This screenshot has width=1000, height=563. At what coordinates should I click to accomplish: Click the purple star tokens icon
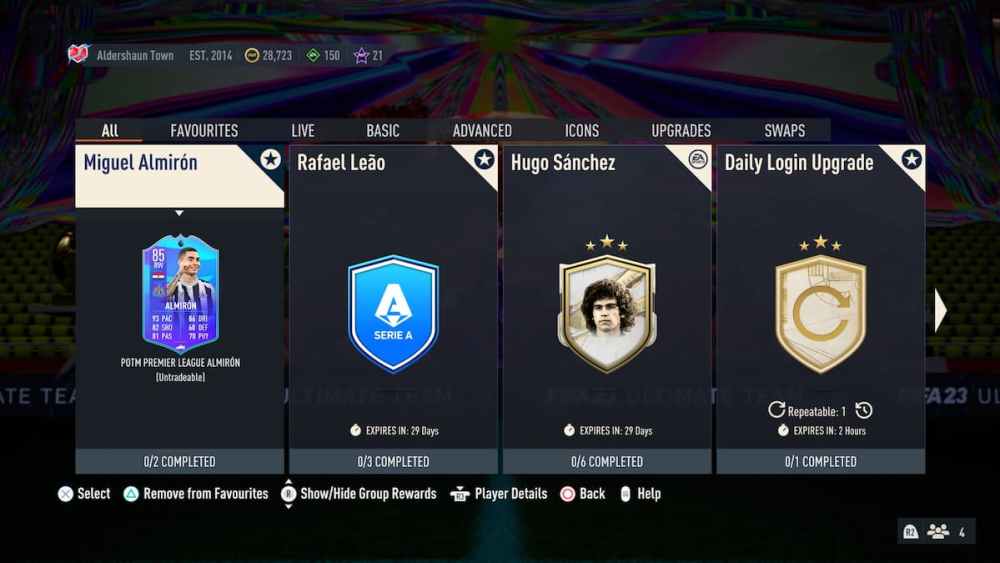tap(361, 55)
